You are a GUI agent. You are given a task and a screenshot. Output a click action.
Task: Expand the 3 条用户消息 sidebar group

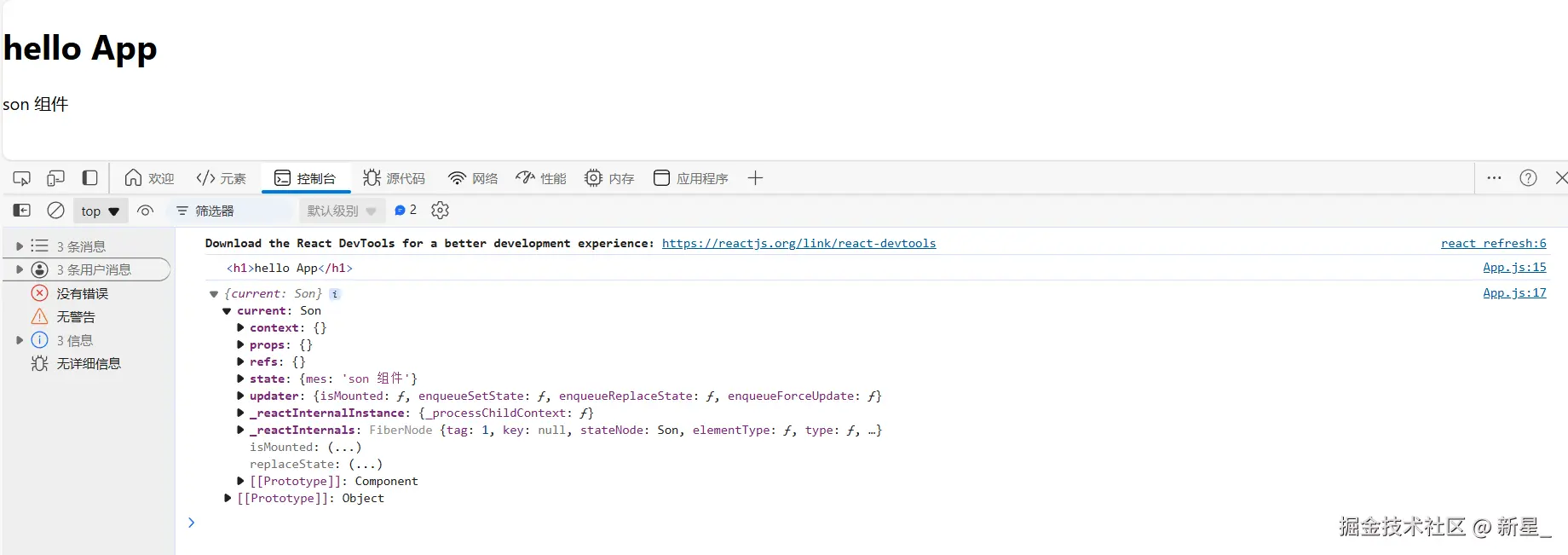point(19,269)
